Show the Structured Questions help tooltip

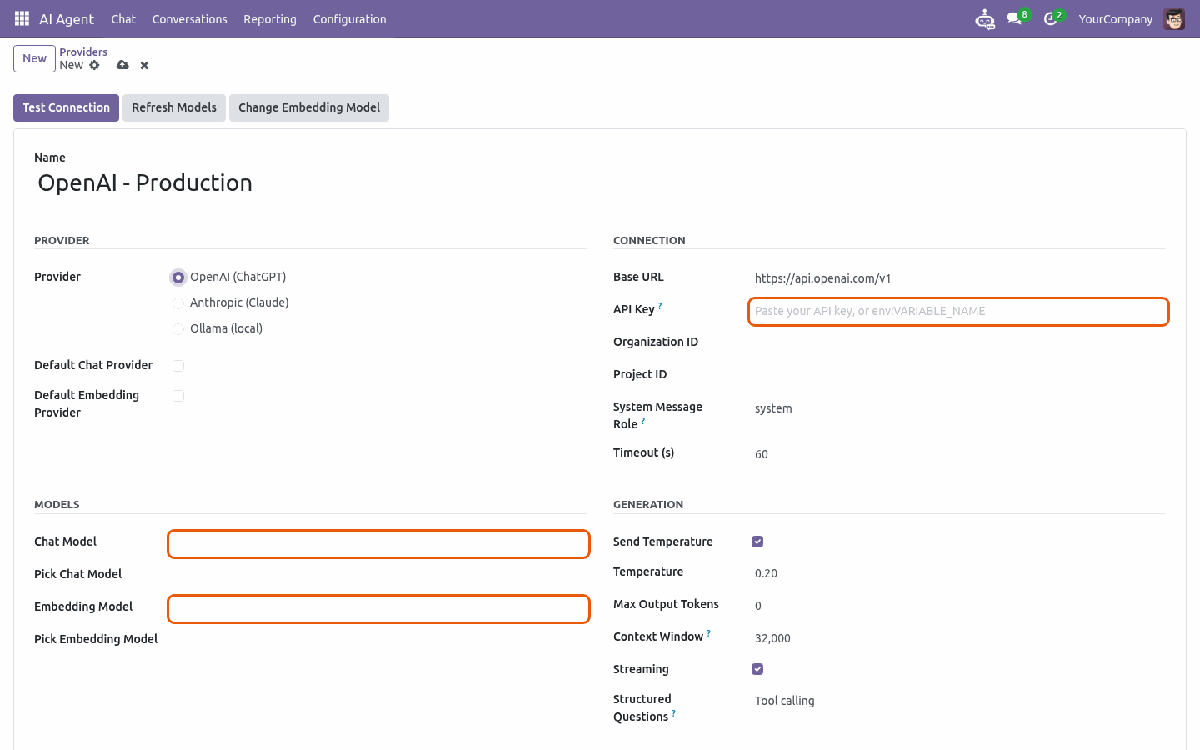tap(673, 713)
